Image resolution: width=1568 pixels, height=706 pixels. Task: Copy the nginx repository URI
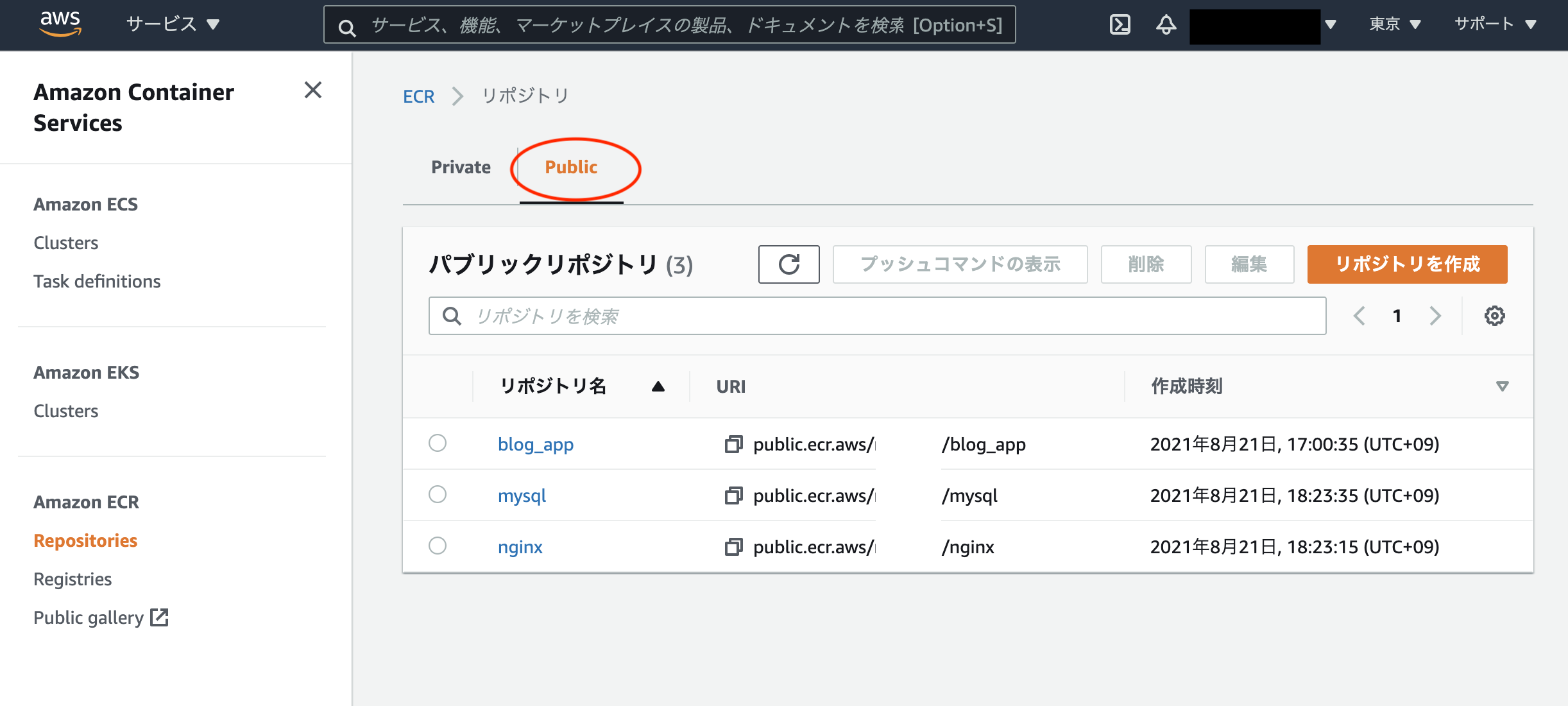(x=733, y=547)
